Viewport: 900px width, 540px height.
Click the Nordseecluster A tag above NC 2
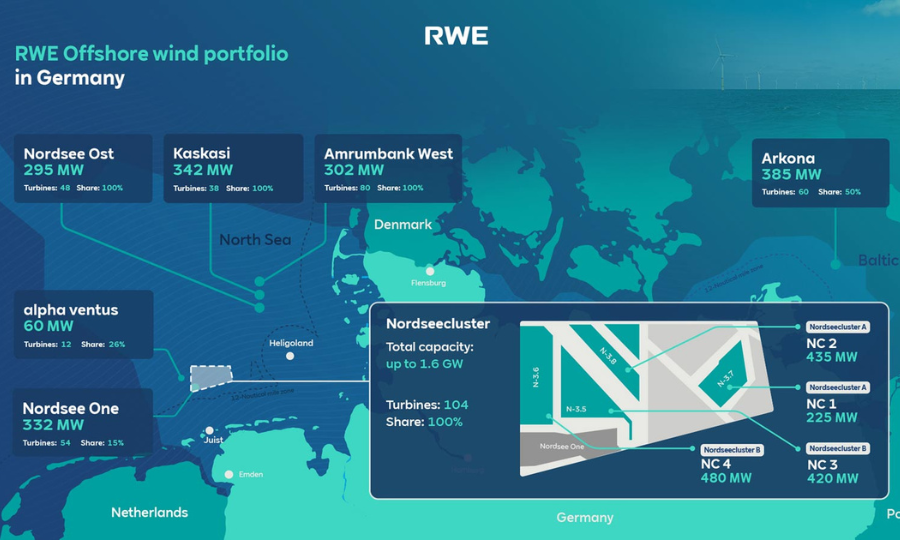[x=838, y=327]
